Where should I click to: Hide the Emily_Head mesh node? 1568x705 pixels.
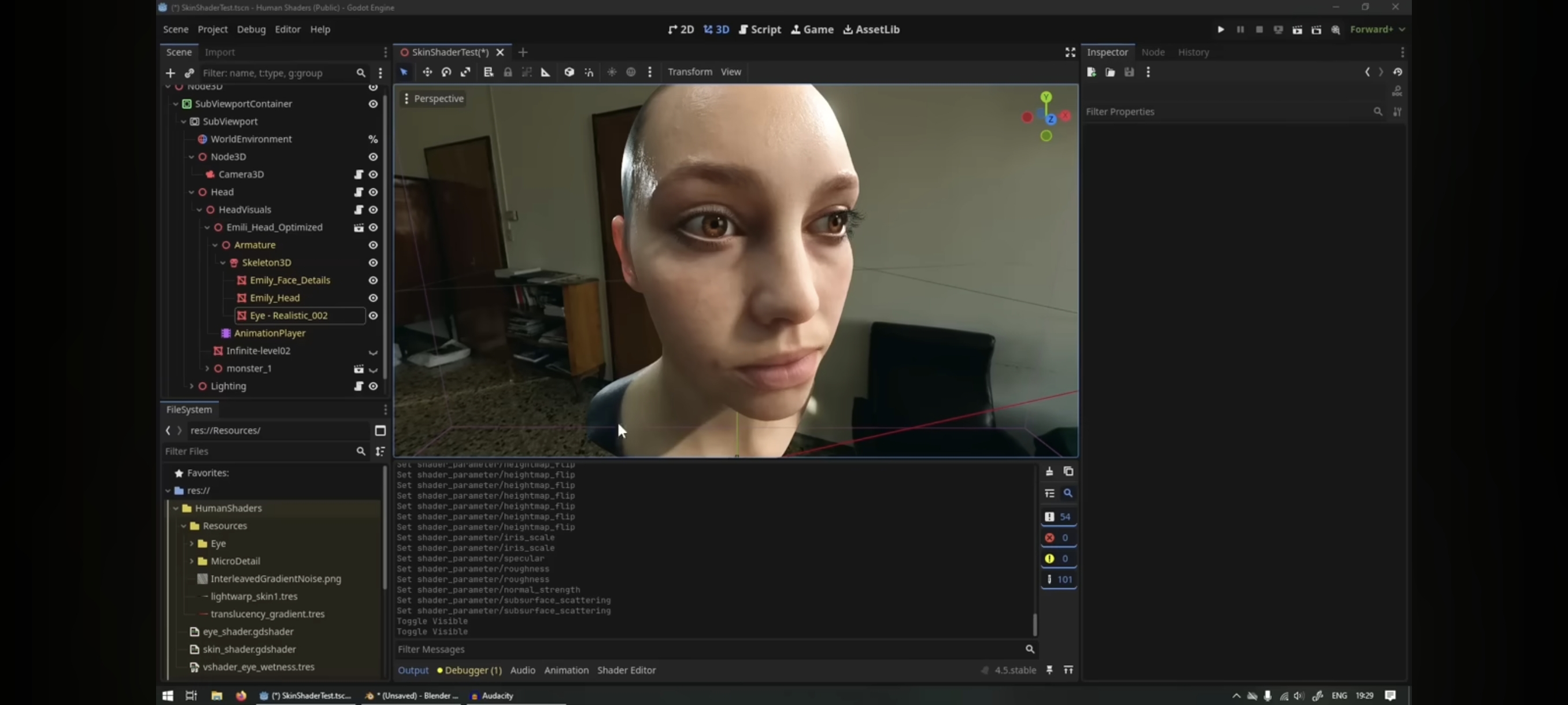[373, 298]
